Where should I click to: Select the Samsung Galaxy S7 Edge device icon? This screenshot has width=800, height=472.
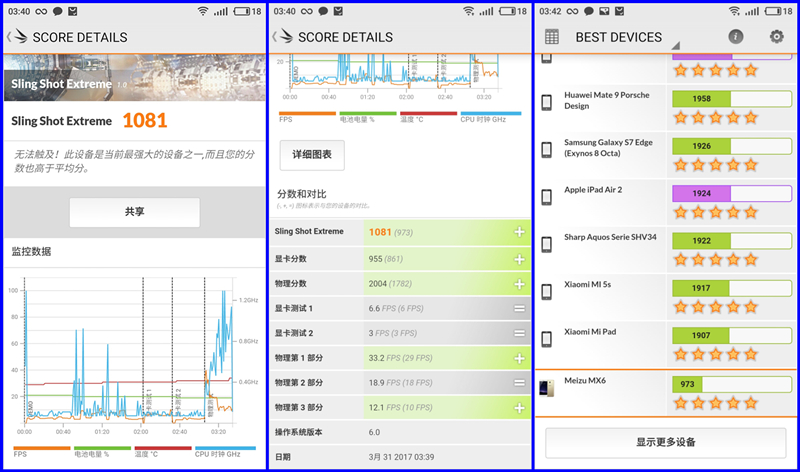tap(546, 150)
